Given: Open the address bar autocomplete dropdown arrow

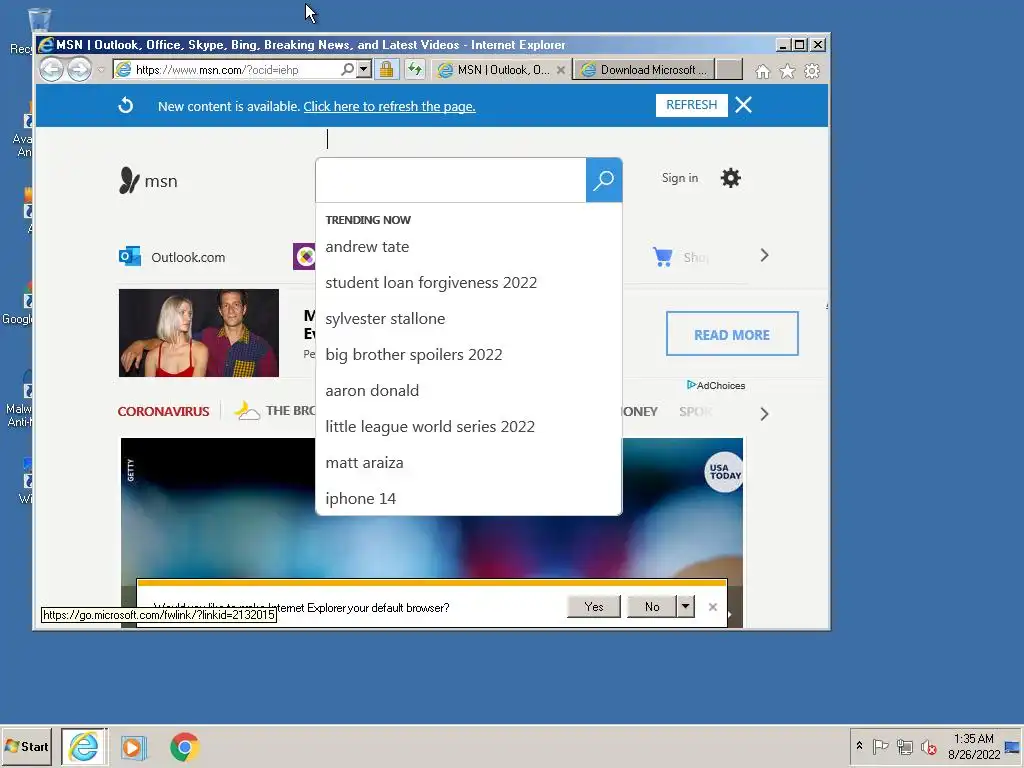Looking at the screenshot, I should pos(364,69).
